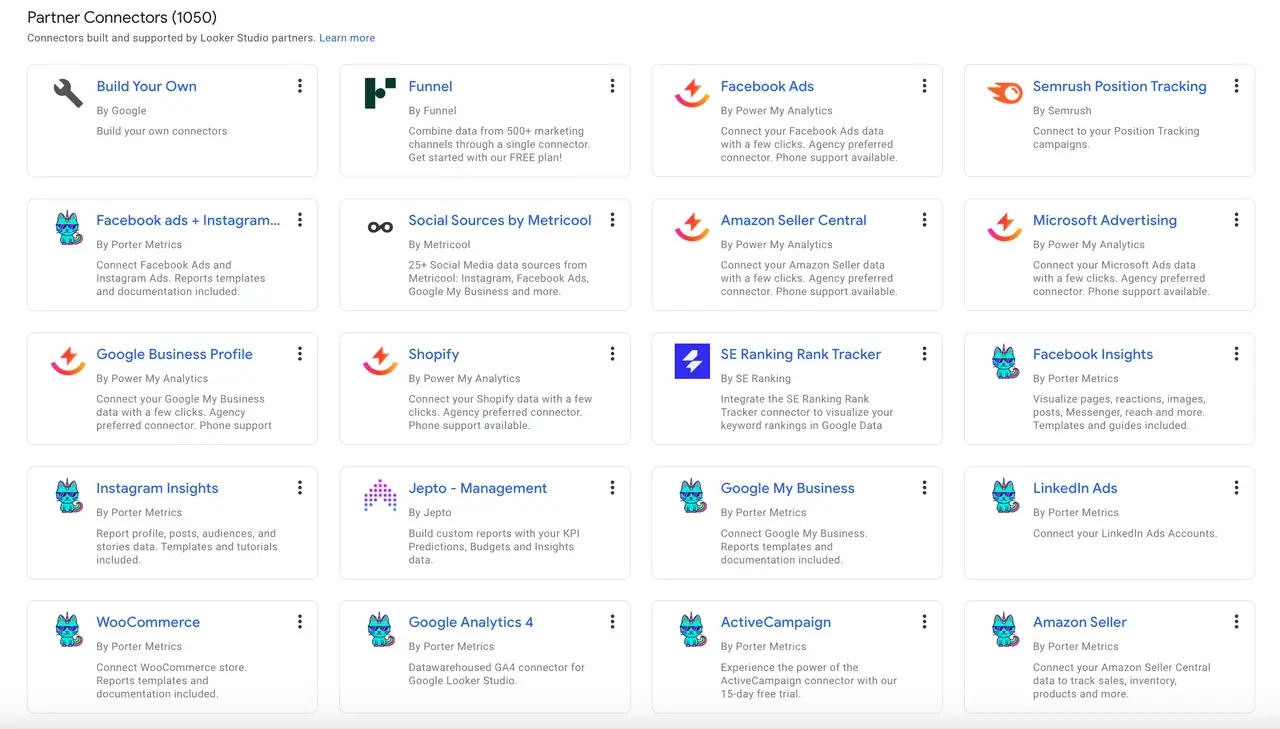The height and width of the screenshot is (729, 1280).
Task: Click the Google My Business cat icon
Action: (x=692, y=495)
